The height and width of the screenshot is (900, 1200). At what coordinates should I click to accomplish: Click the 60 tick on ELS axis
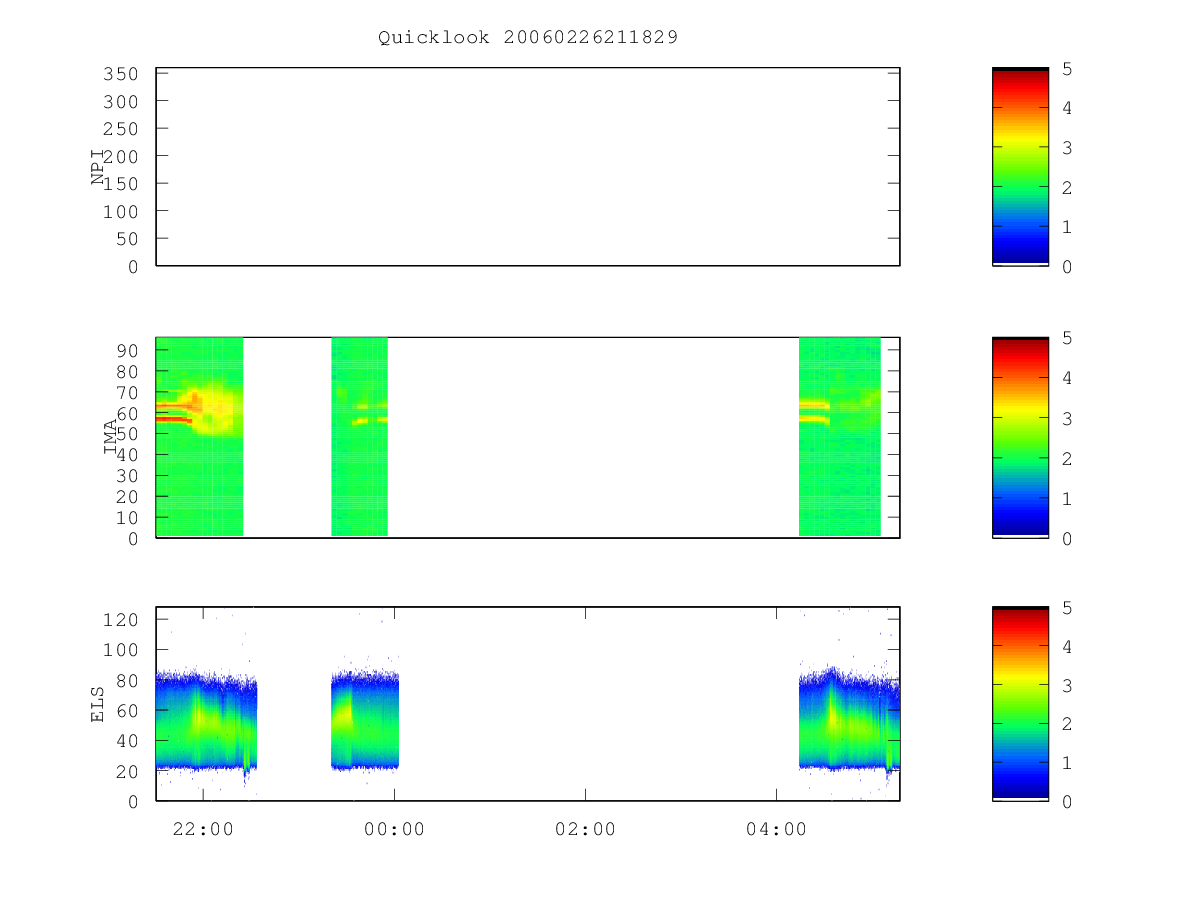coord(126,711)
